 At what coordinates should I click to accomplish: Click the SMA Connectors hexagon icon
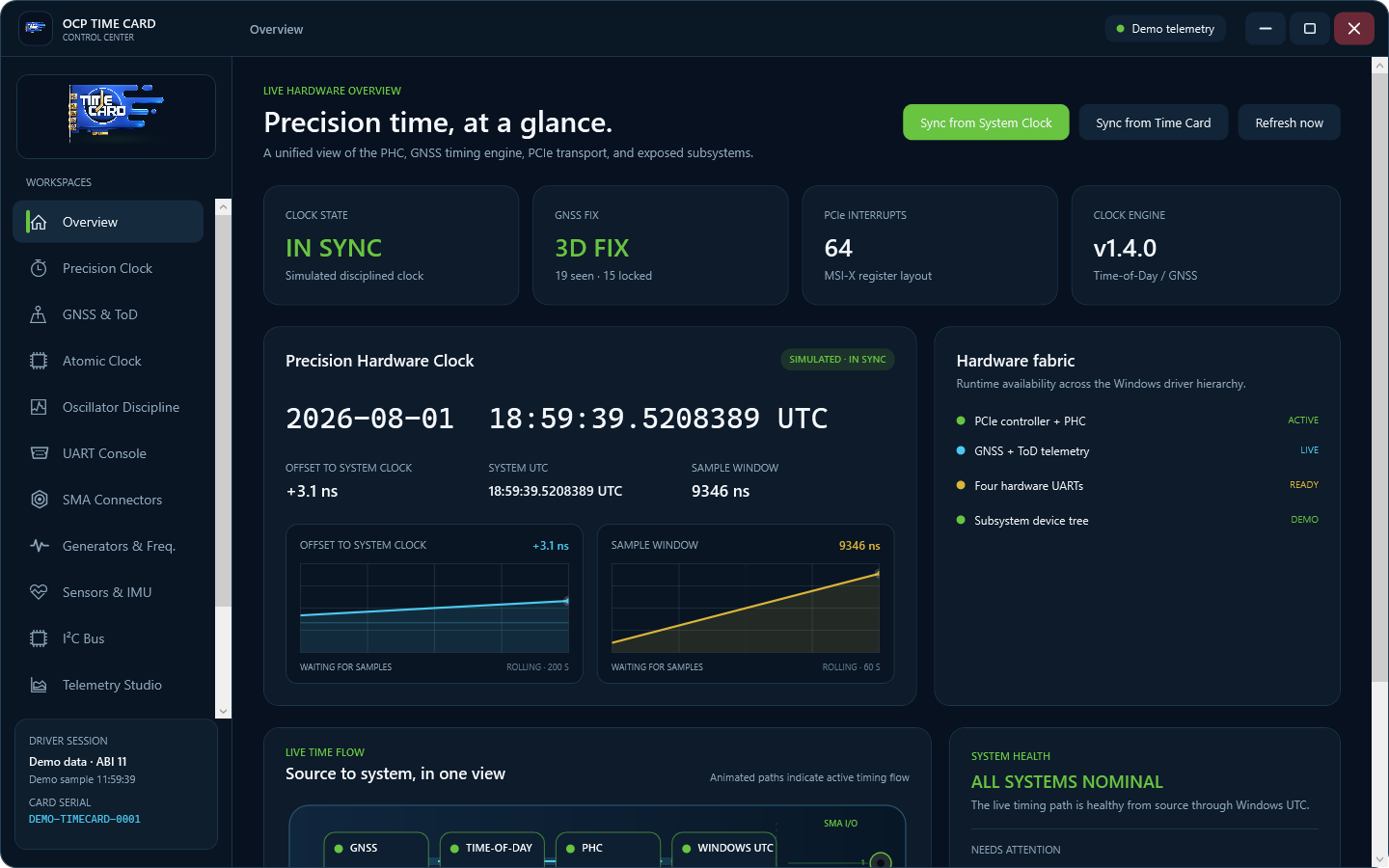click(39, 500)
